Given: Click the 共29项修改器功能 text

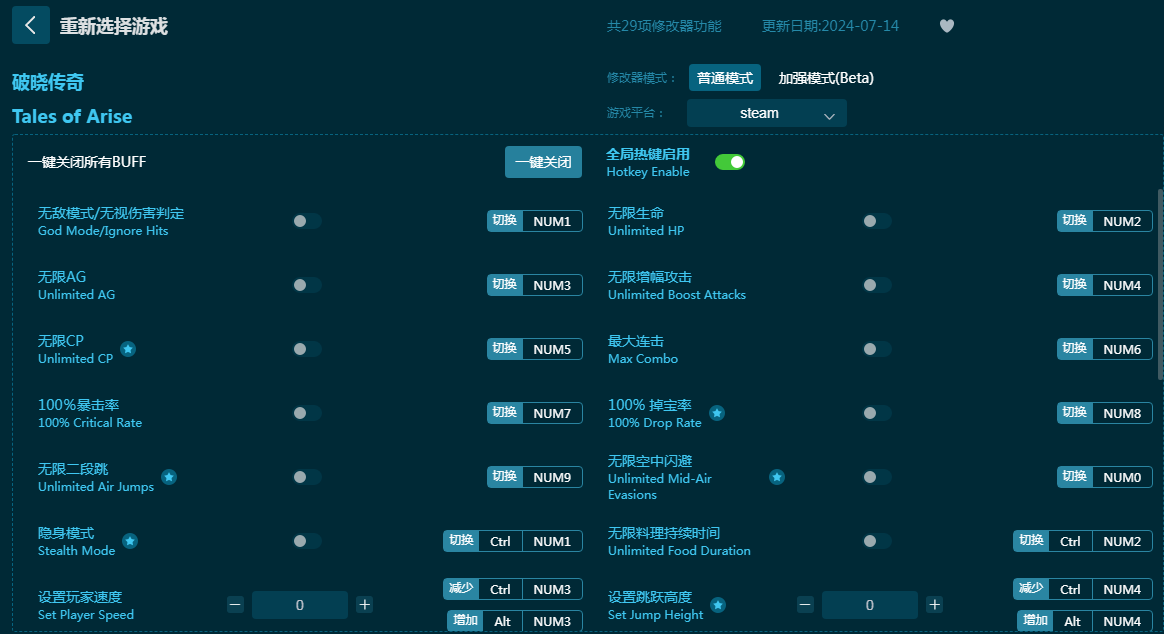Looking at the screenshot, I should tap(664, 26).
